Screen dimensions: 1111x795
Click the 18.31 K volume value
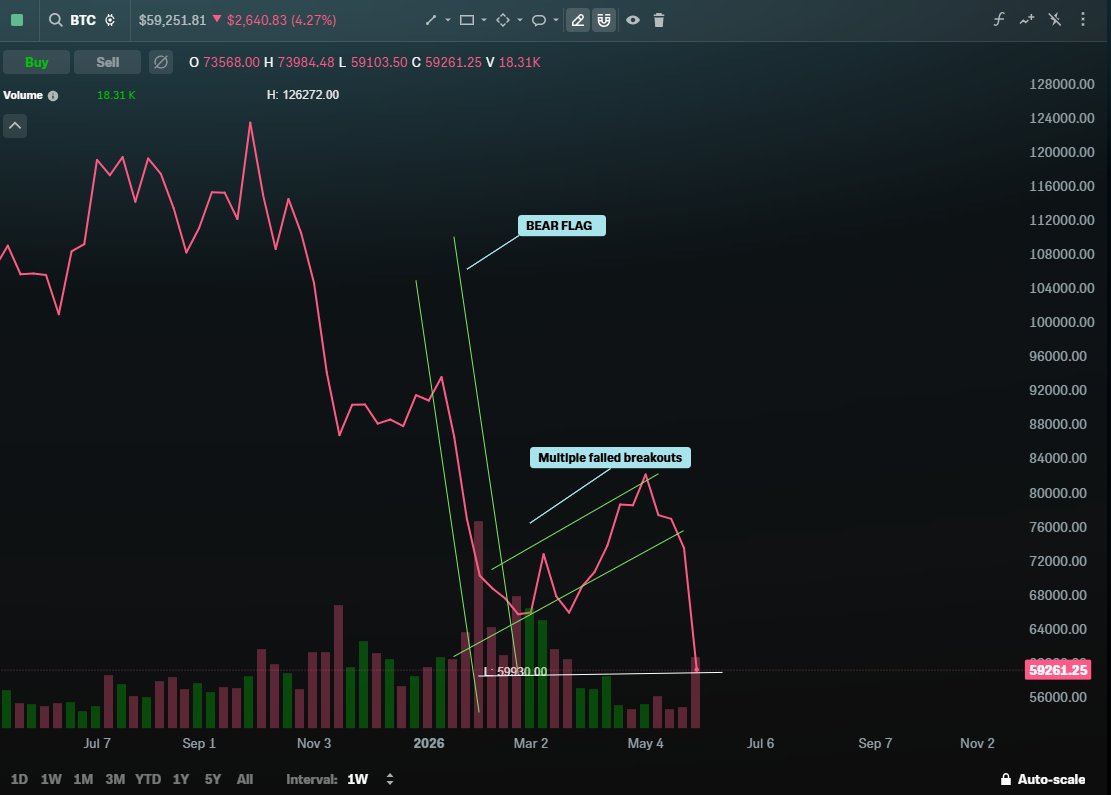pyautogui.click(x=116, y=95)
